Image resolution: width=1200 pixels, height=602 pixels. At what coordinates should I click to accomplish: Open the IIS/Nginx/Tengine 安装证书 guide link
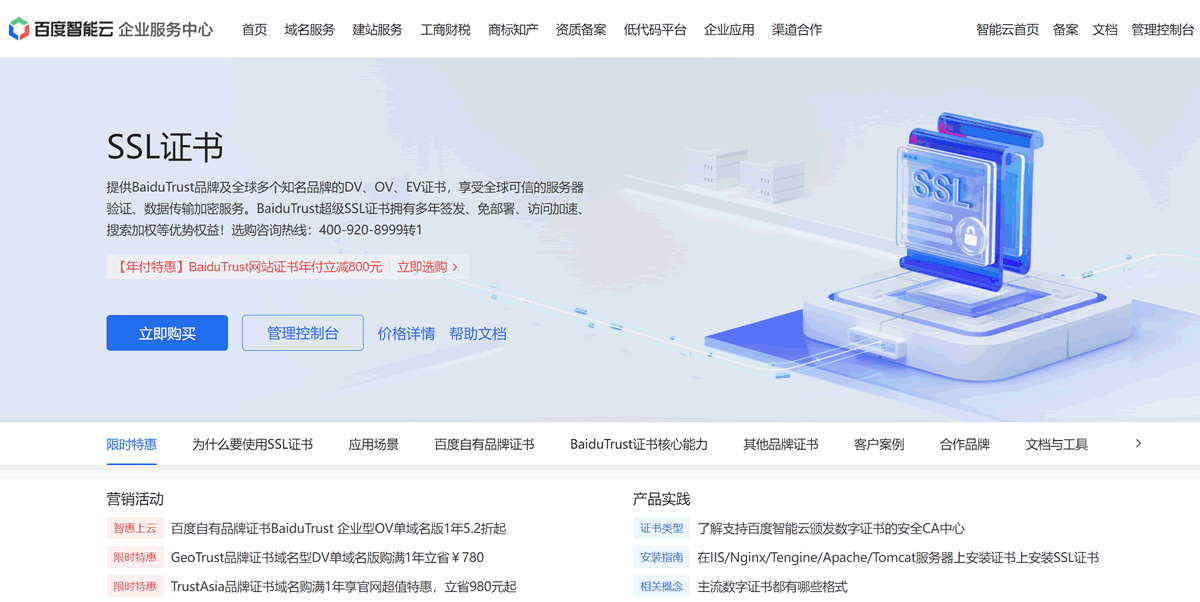point(898,557)
